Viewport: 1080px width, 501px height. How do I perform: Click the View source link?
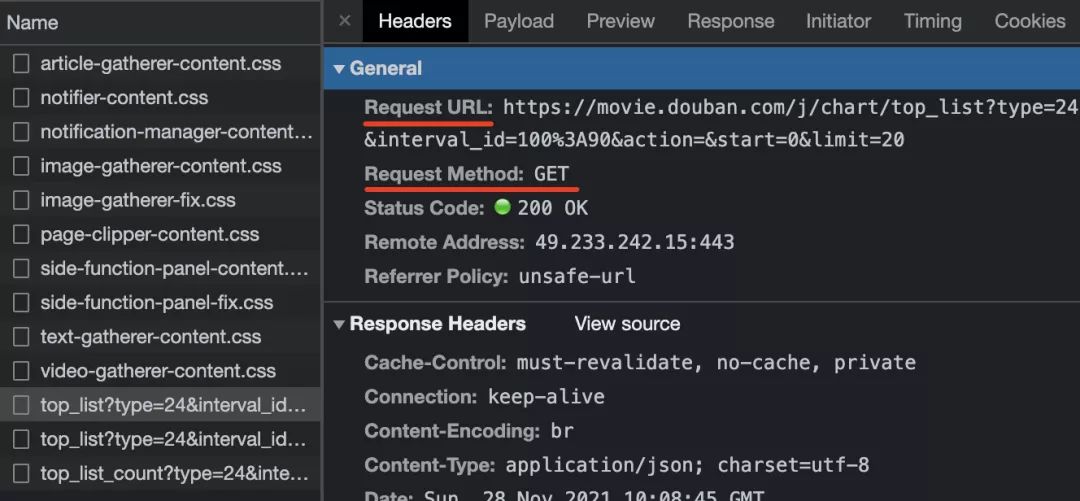coord(627,324)
